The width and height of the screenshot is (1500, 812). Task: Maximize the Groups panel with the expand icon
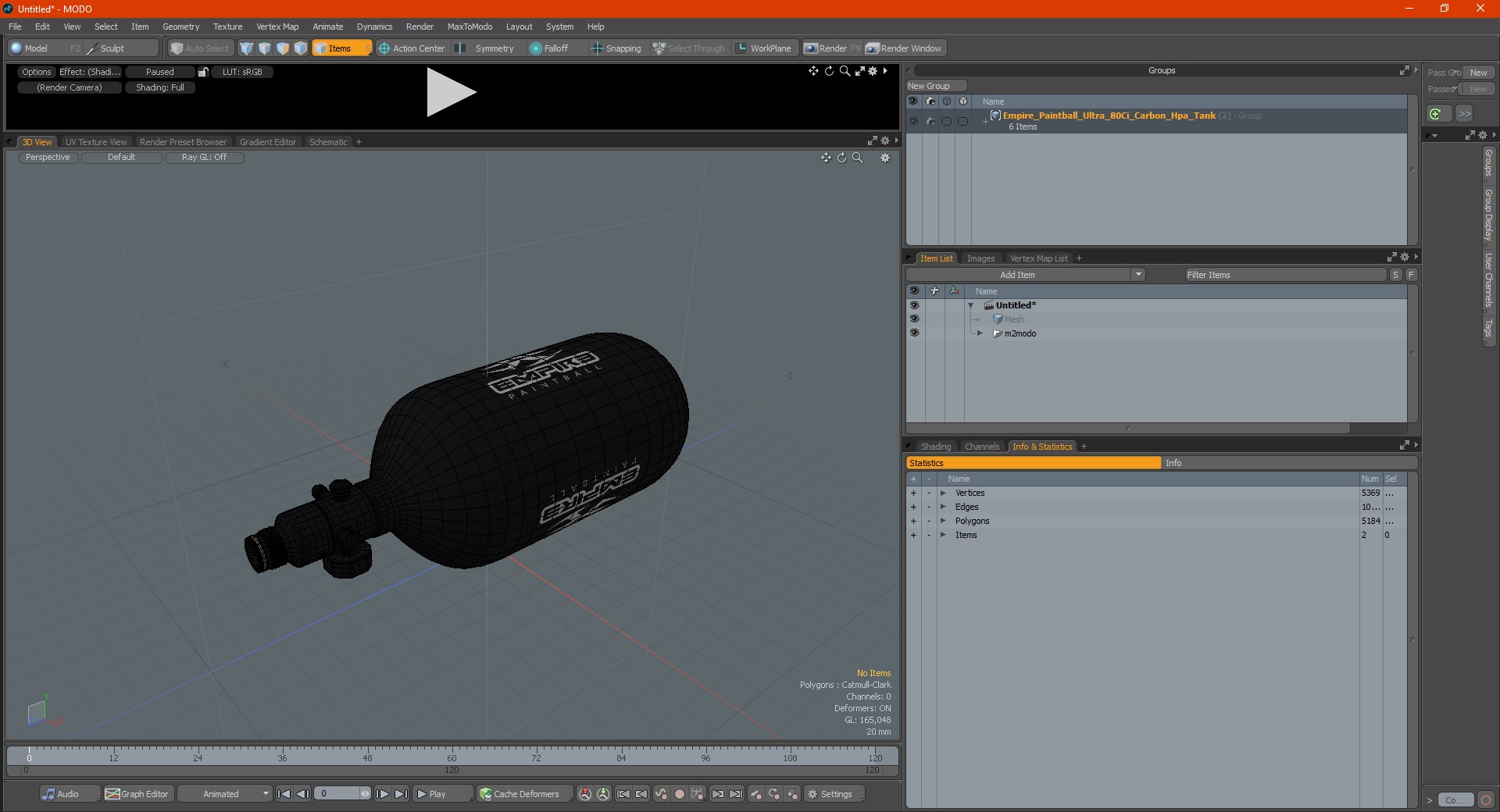coord(1404,70)
